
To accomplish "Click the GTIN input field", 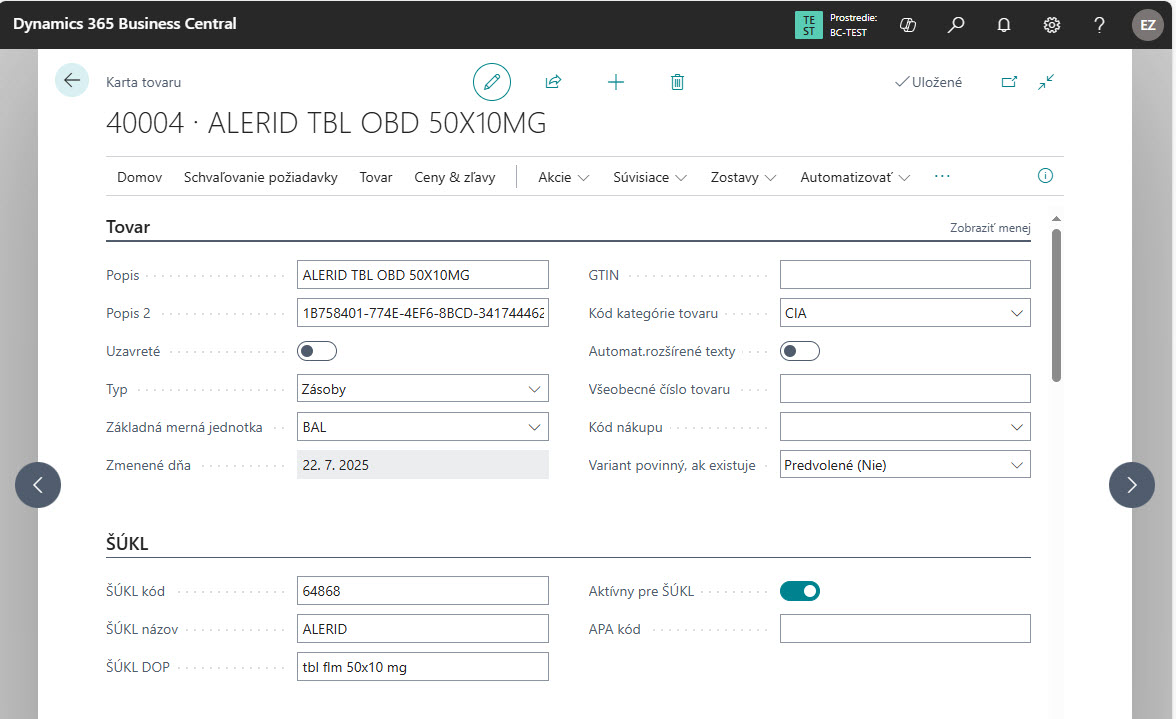I will pos(904,275).
